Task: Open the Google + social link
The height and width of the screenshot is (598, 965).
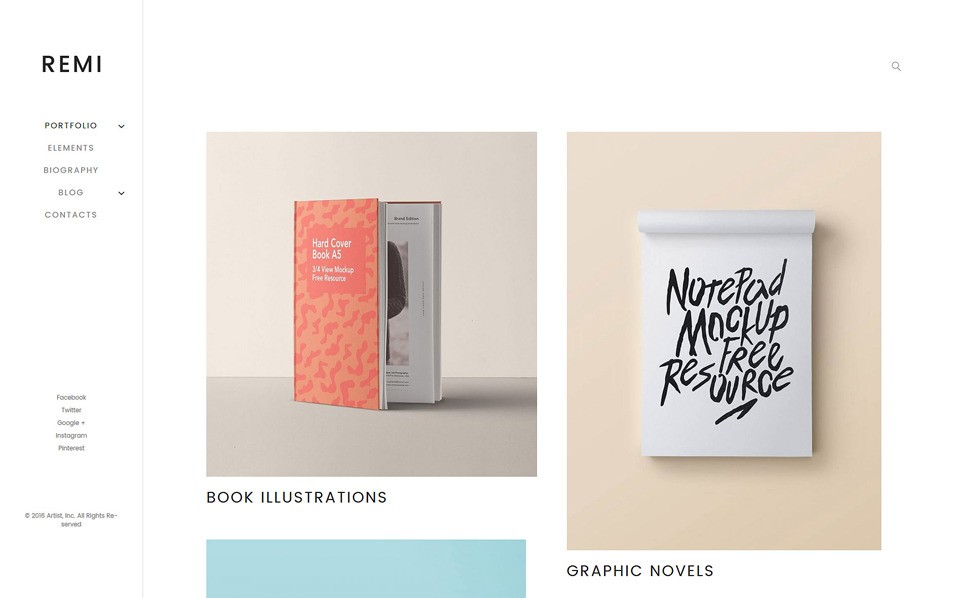Action: (71, 423)
